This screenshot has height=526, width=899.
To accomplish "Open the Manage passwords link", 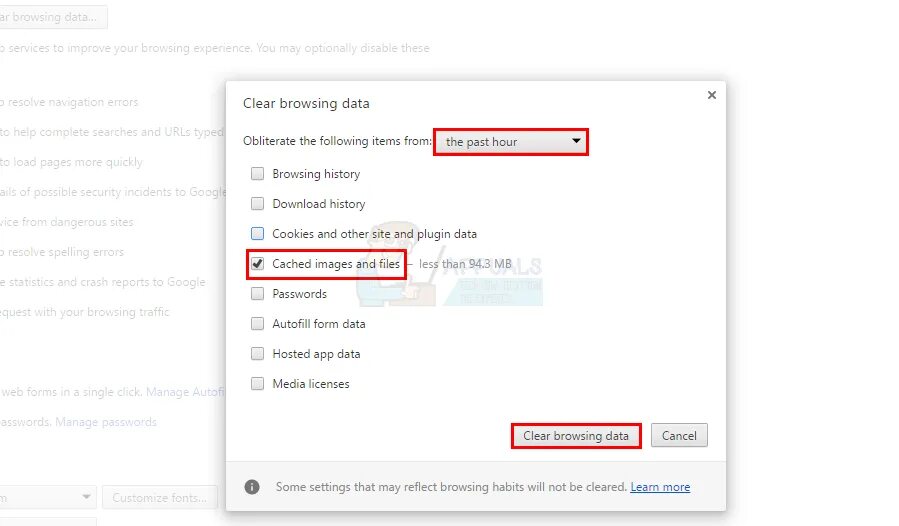I will coord(106,422).
